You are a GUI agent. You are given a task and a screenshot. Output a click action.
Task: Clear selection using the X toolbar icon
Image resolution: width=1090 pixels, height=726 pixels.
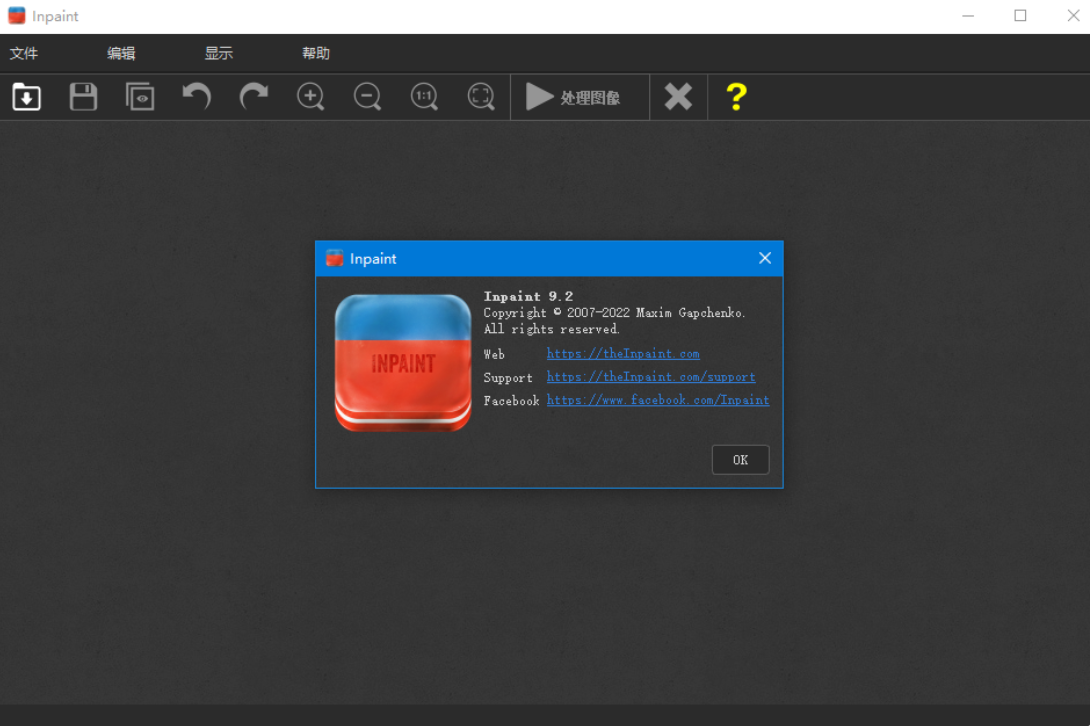click(x=678, y=97)
